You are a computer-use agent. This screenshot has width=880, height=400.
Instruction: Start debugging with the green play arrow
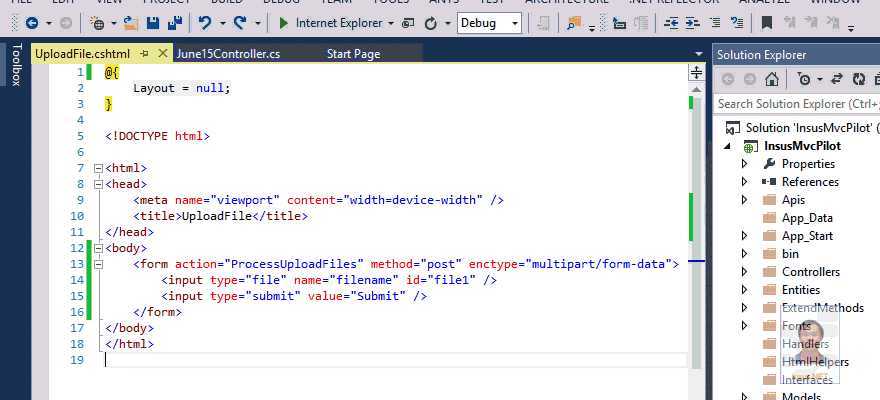(283, 23)
